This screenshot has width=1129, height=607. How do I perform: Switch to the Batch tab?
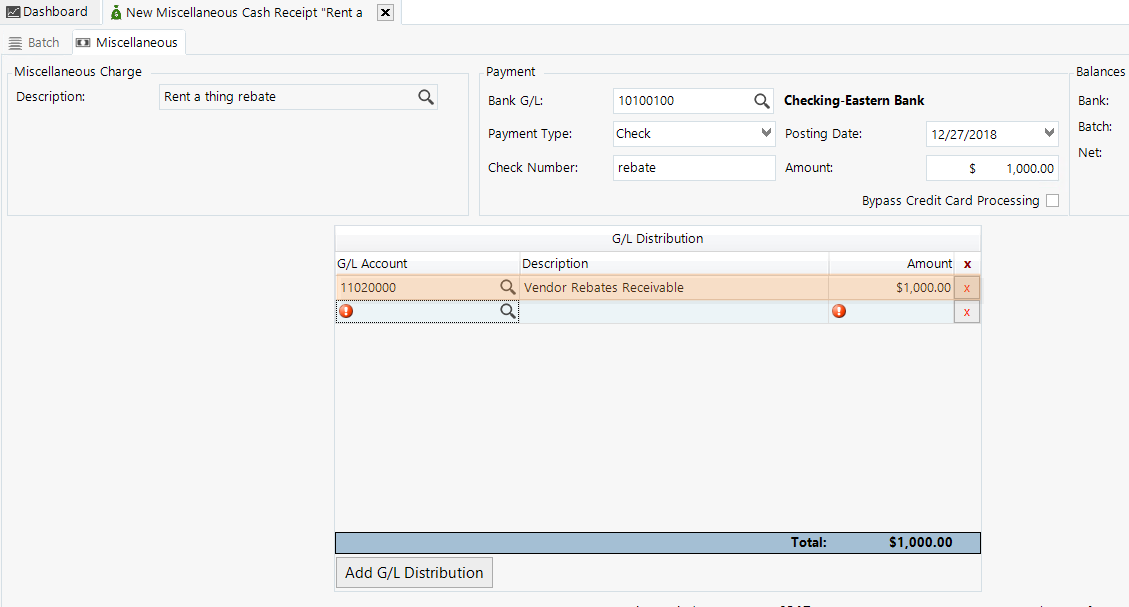click(35, 43)
